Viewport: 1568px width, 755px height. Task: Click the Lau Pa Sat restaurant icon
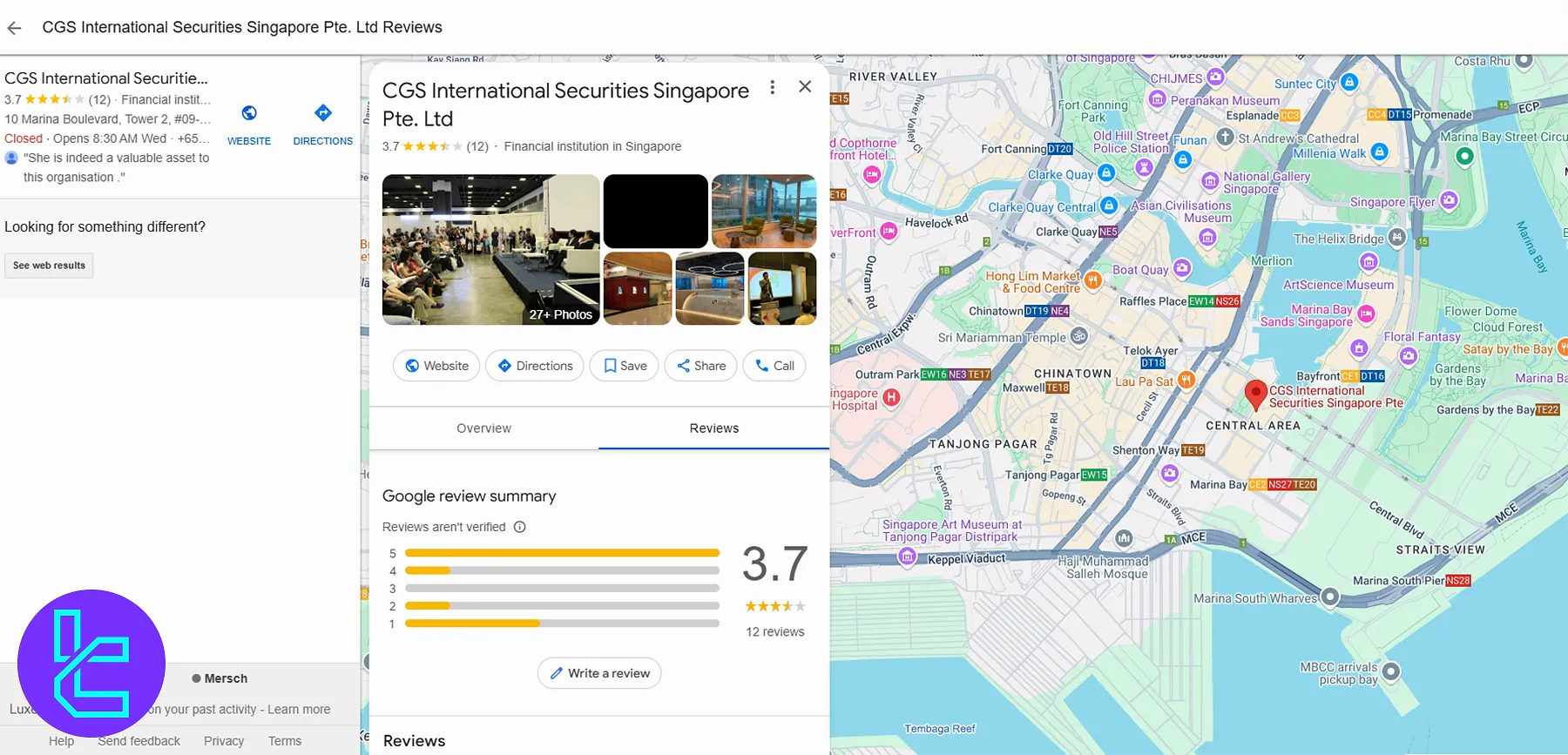(1186, 380)
